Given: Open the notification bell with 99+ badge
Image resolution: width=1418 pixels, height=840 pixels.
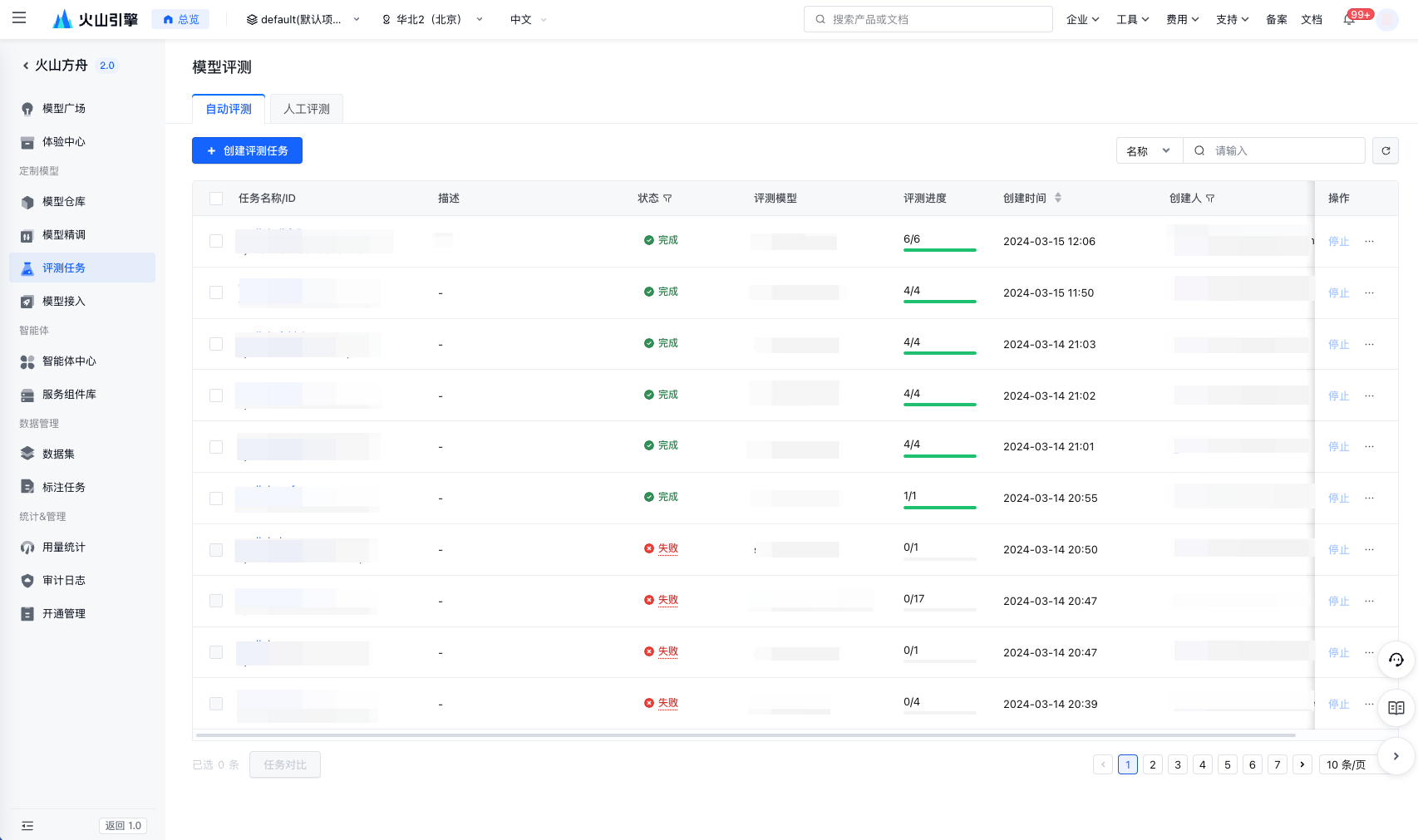Looking at the screenshot, I should (1349, 19).
